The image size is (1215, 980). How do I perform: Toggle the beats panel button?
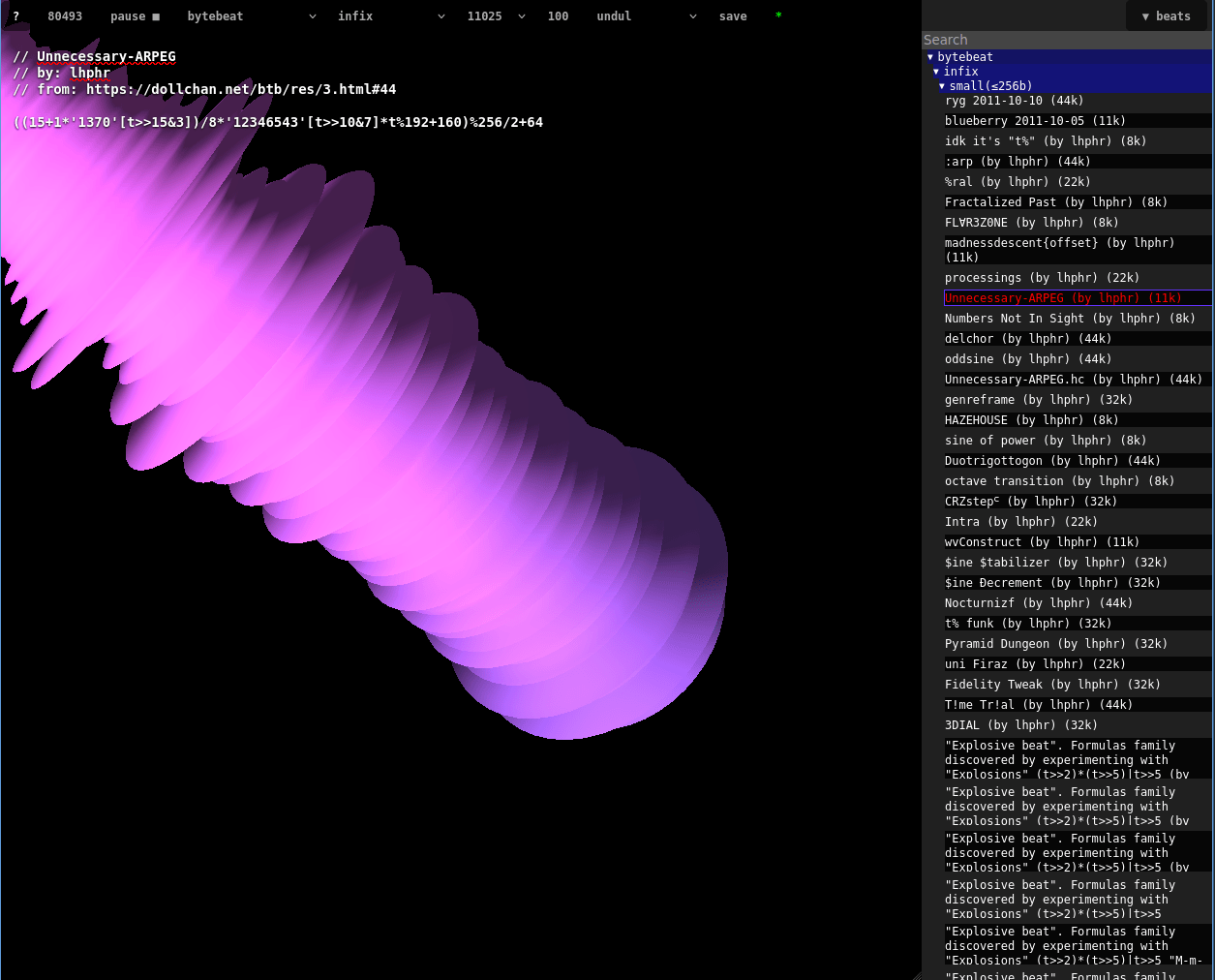coord(1166,16)
